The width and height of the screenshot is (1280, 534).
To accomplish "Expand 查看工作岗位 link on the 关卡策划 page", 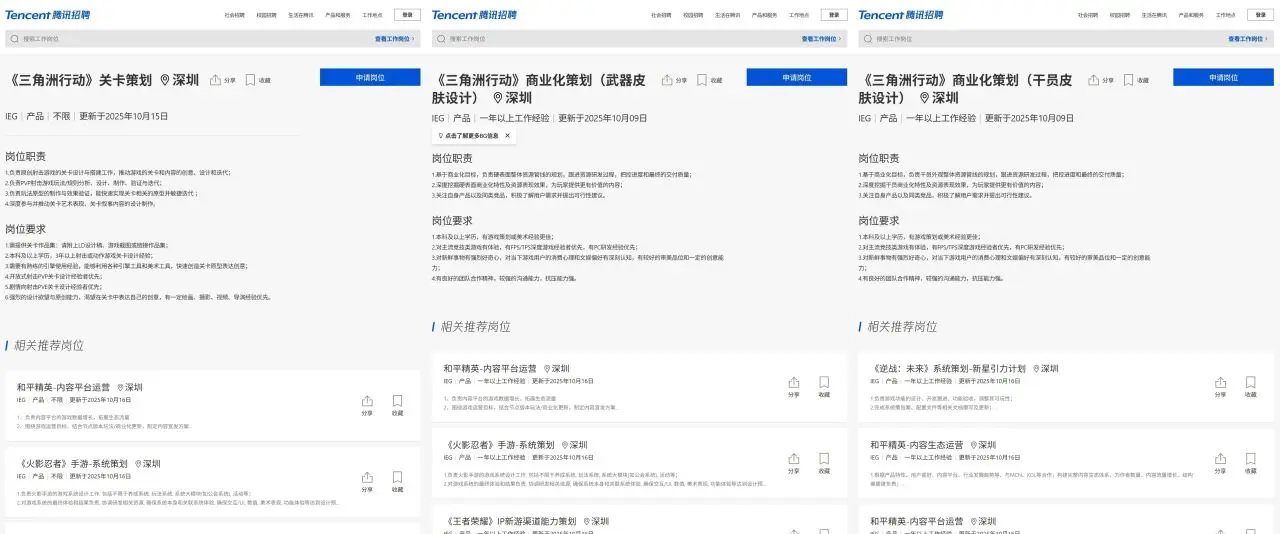I will click(x=396, y=39).
